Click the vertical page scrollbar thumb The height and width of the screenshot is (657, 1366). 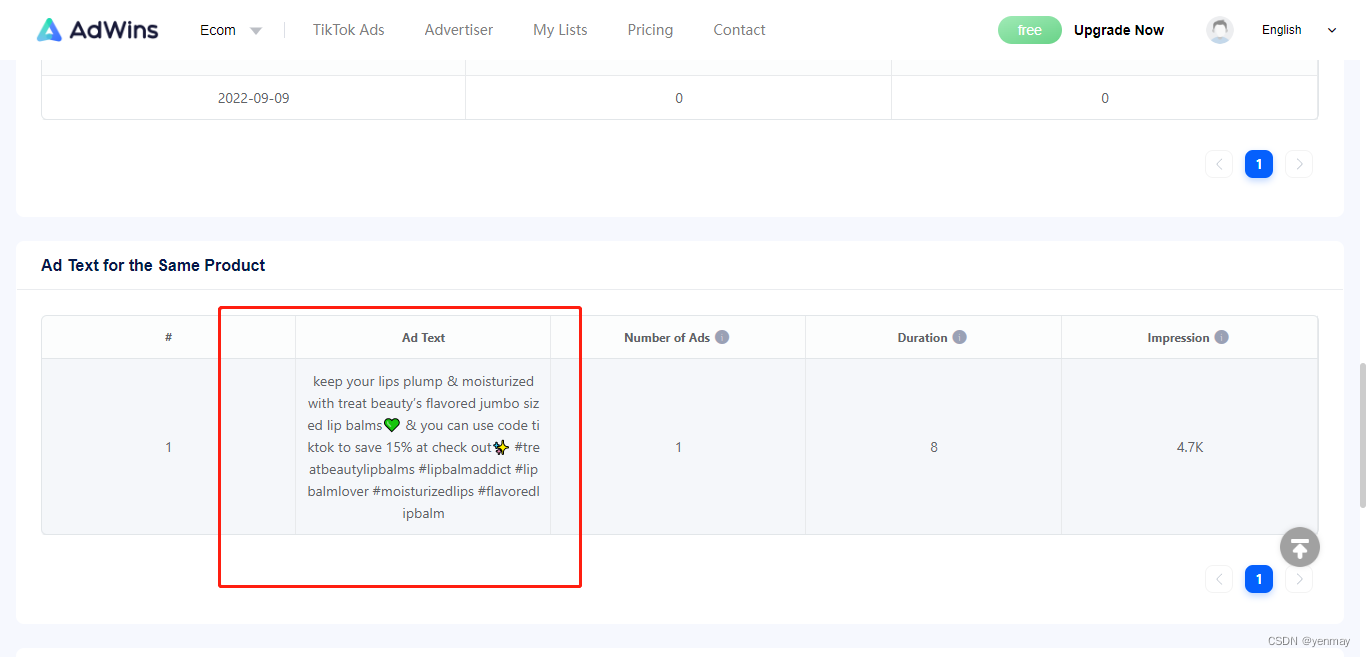pyautogui.click(x=1361, y=435)
